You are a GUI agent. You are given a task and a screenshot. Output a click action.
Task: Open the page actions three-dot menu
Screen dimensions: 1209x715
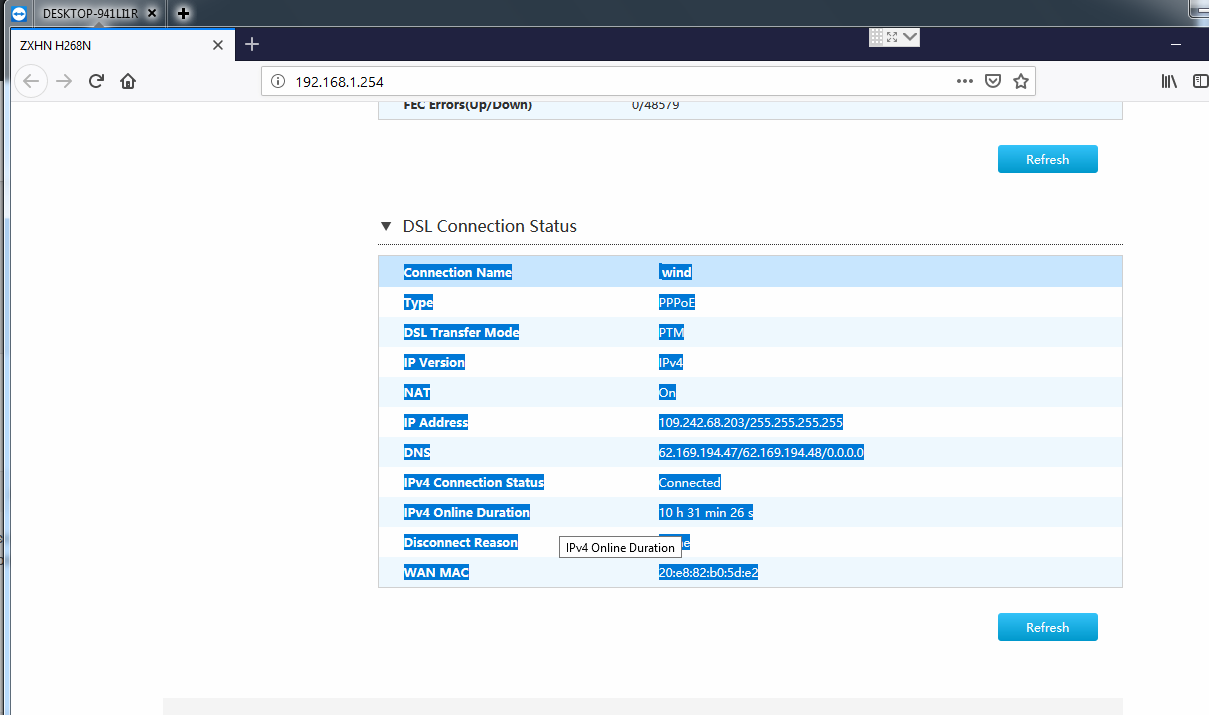(x=964, y=82)
